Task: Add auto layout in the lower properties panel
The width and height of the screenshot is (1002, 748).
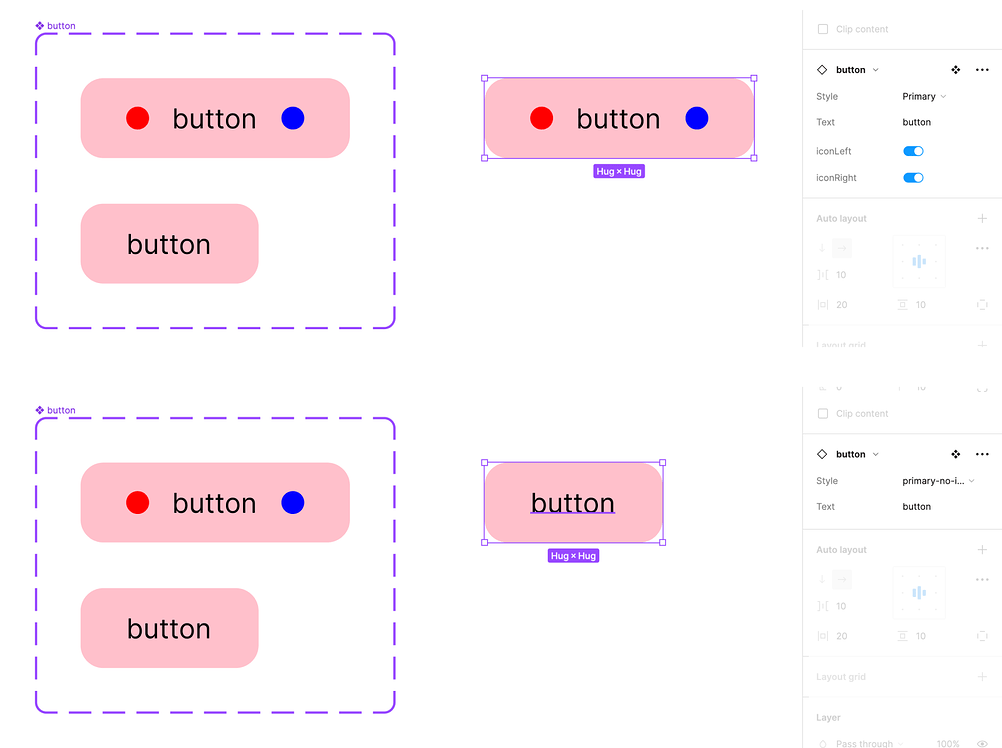Action: tap(982, 550)
